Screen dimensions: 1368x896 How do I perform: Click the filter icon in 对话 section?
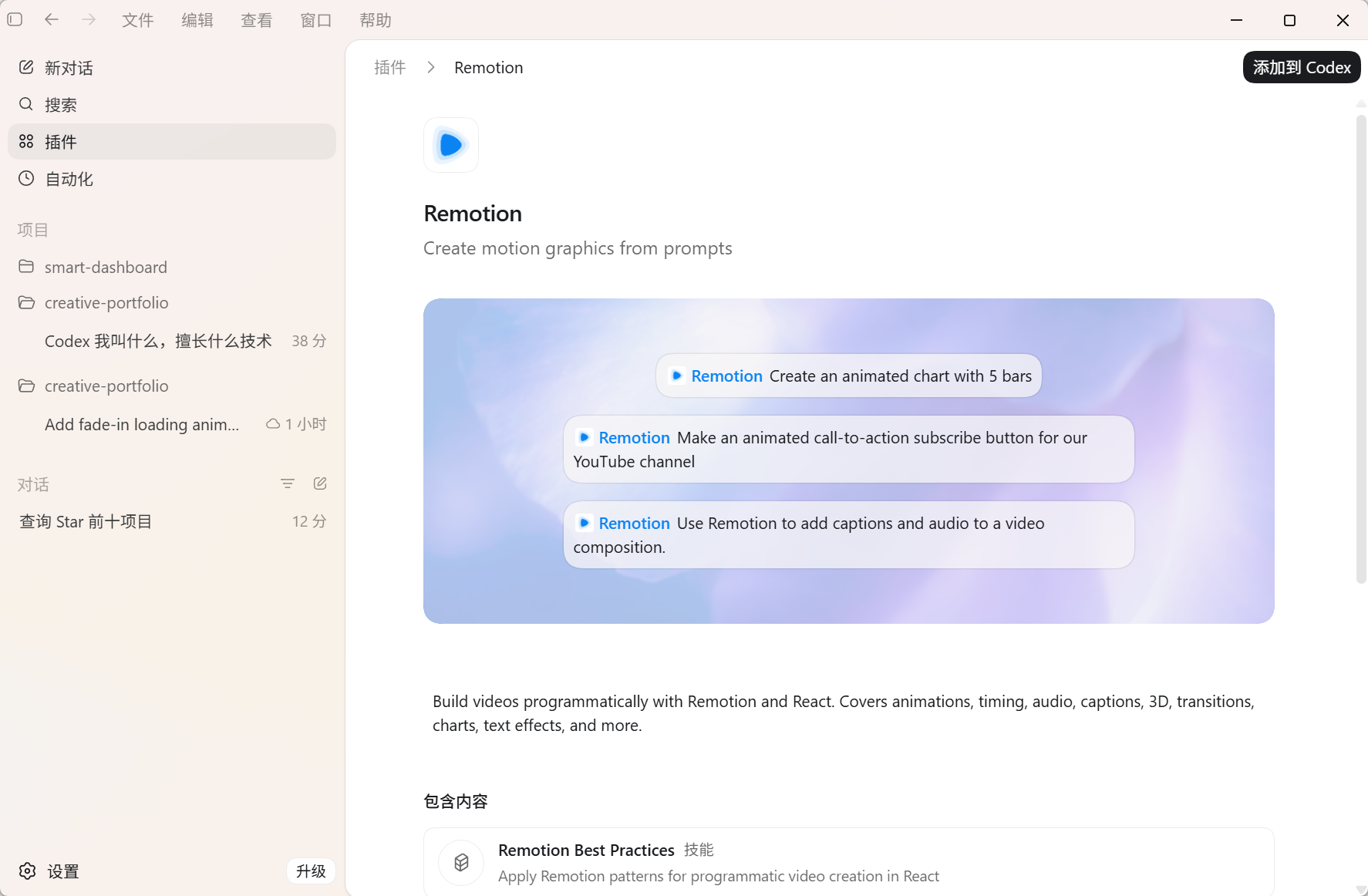tap(288, 483)
